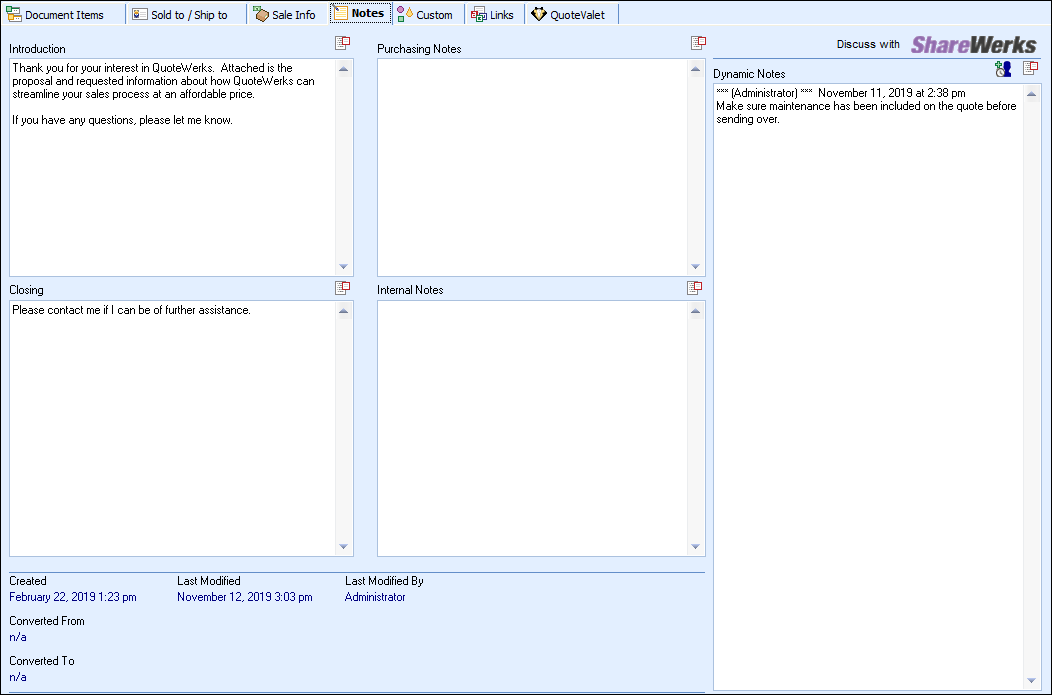Image resolution: width=1052 pixels, height=695 pixels.
Task: Open the Sold to / Ship to tab
Action: 180,15
